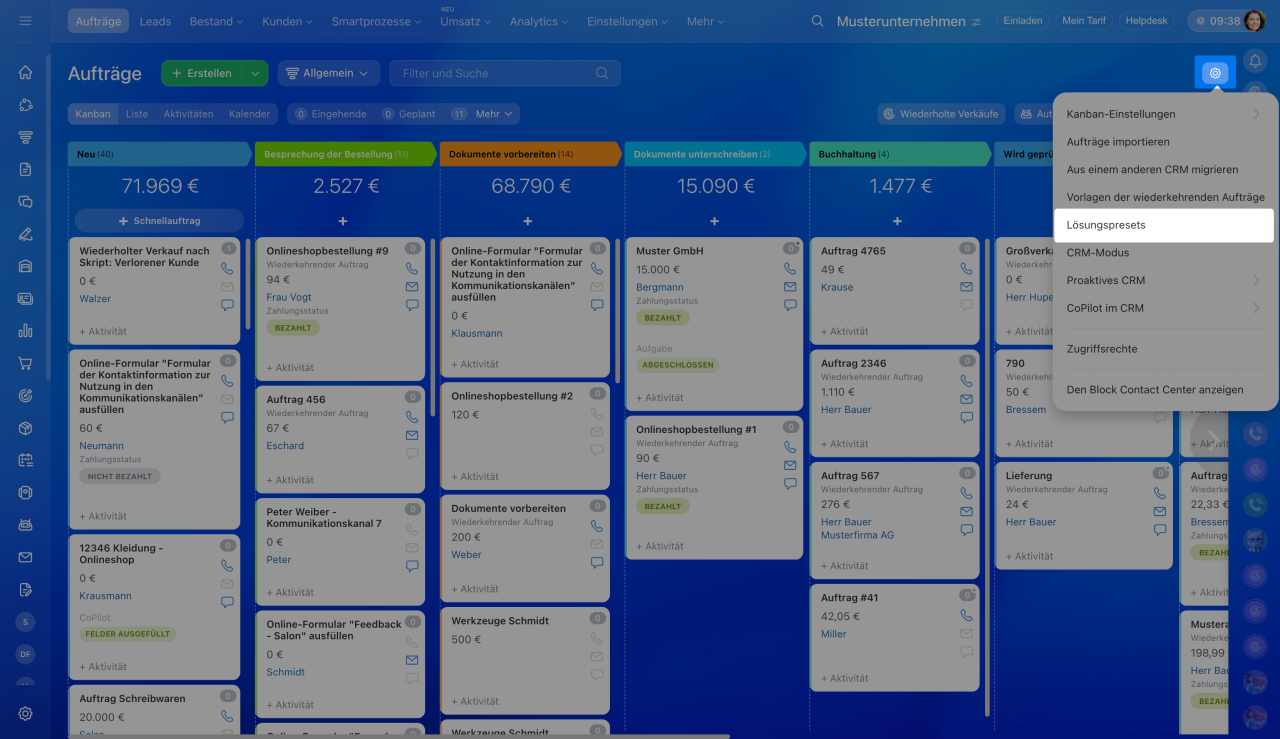Screen dimensions: 1280x739
Task: Go to the home icon in left sidebar
Action: point(25,72)
